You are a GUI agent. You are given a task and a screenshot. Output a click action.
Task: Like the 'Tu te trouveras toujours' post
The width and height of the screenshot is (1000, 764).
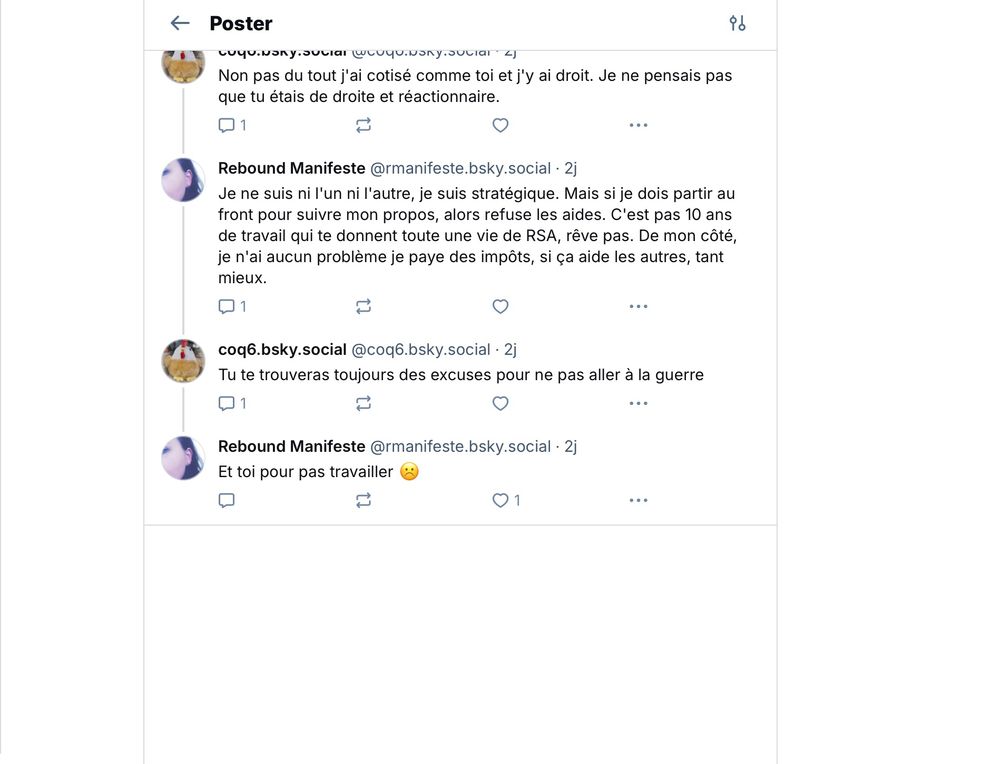[500, 403]
